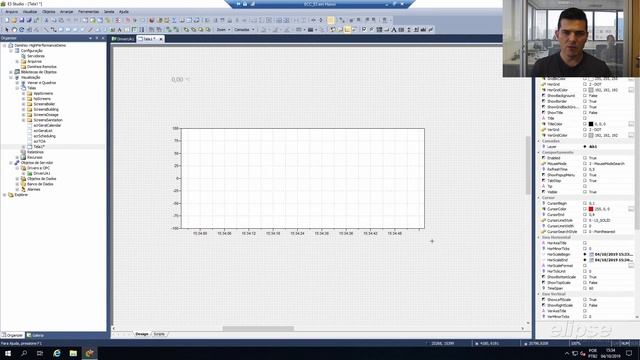Toggle the checkbox in ShowBottomScale row
This screenshot has height=360, width=640.
click(x=585, y=277)
